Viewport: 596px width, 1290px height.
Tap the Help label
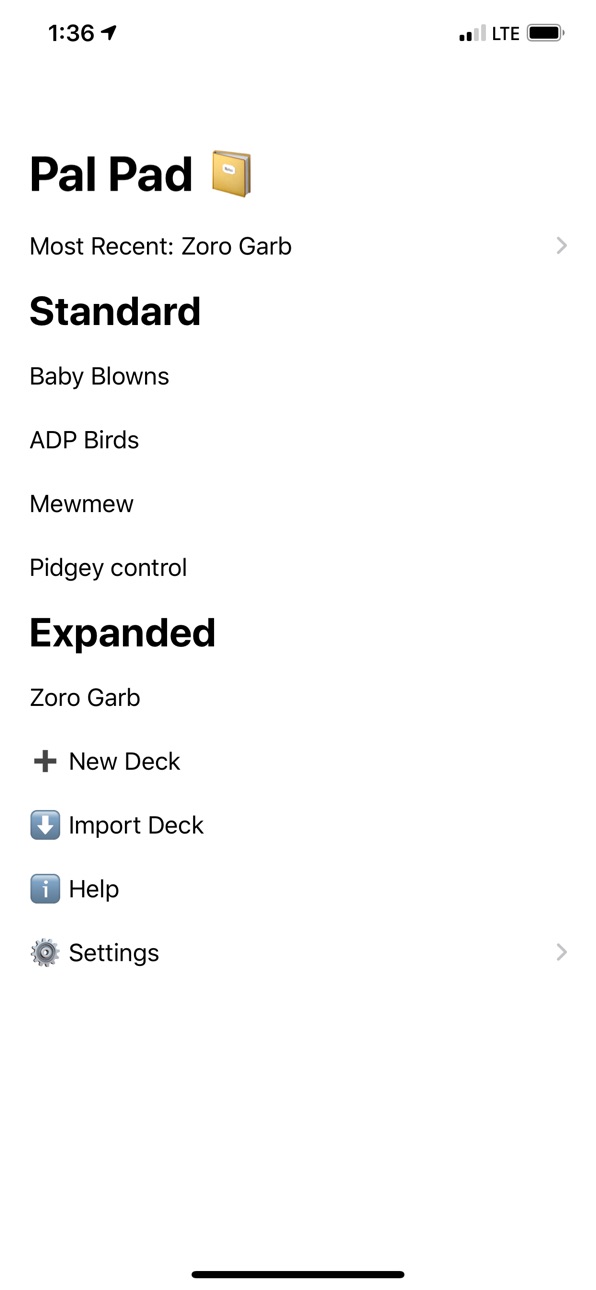click(94, 889)
